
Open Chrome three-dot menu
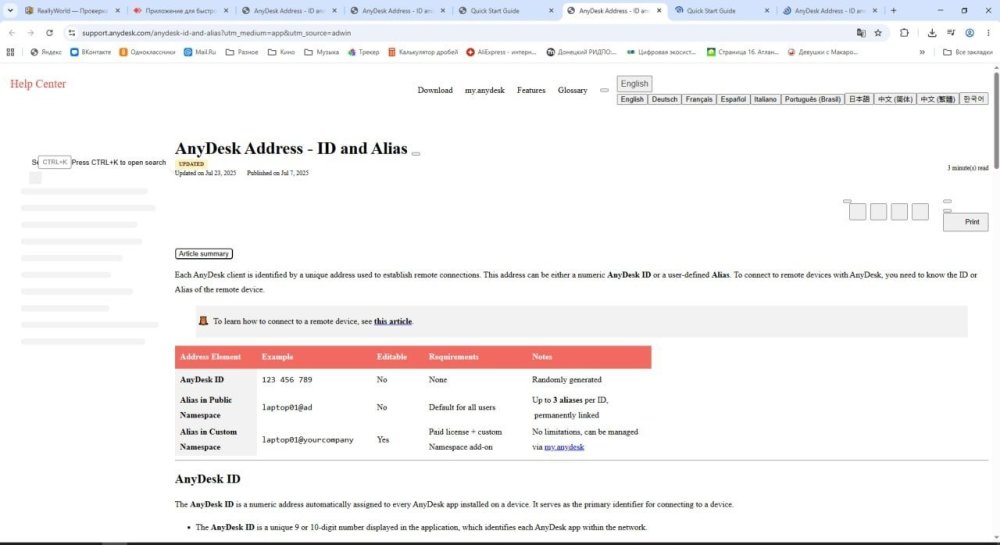989,33
